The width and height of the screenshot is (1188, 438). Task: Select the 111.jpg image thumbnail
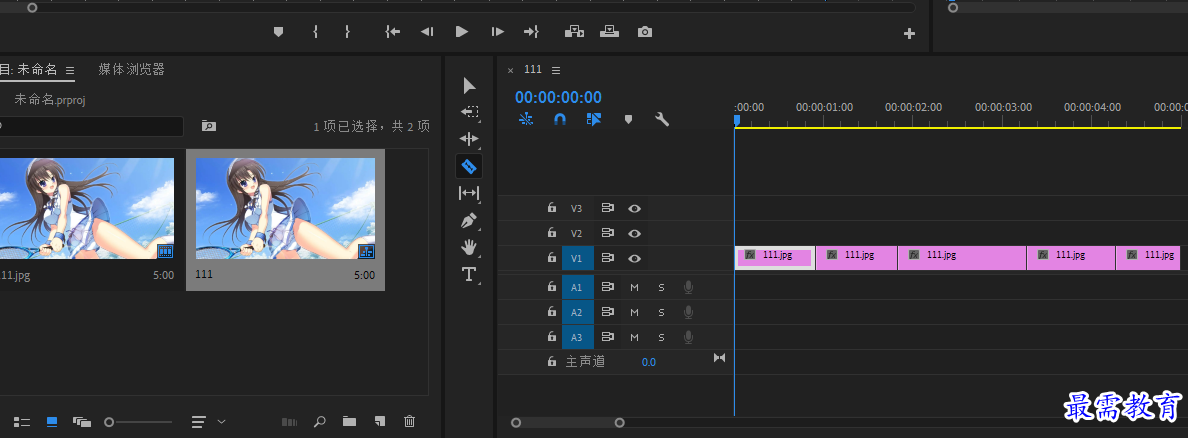point(86,208)
